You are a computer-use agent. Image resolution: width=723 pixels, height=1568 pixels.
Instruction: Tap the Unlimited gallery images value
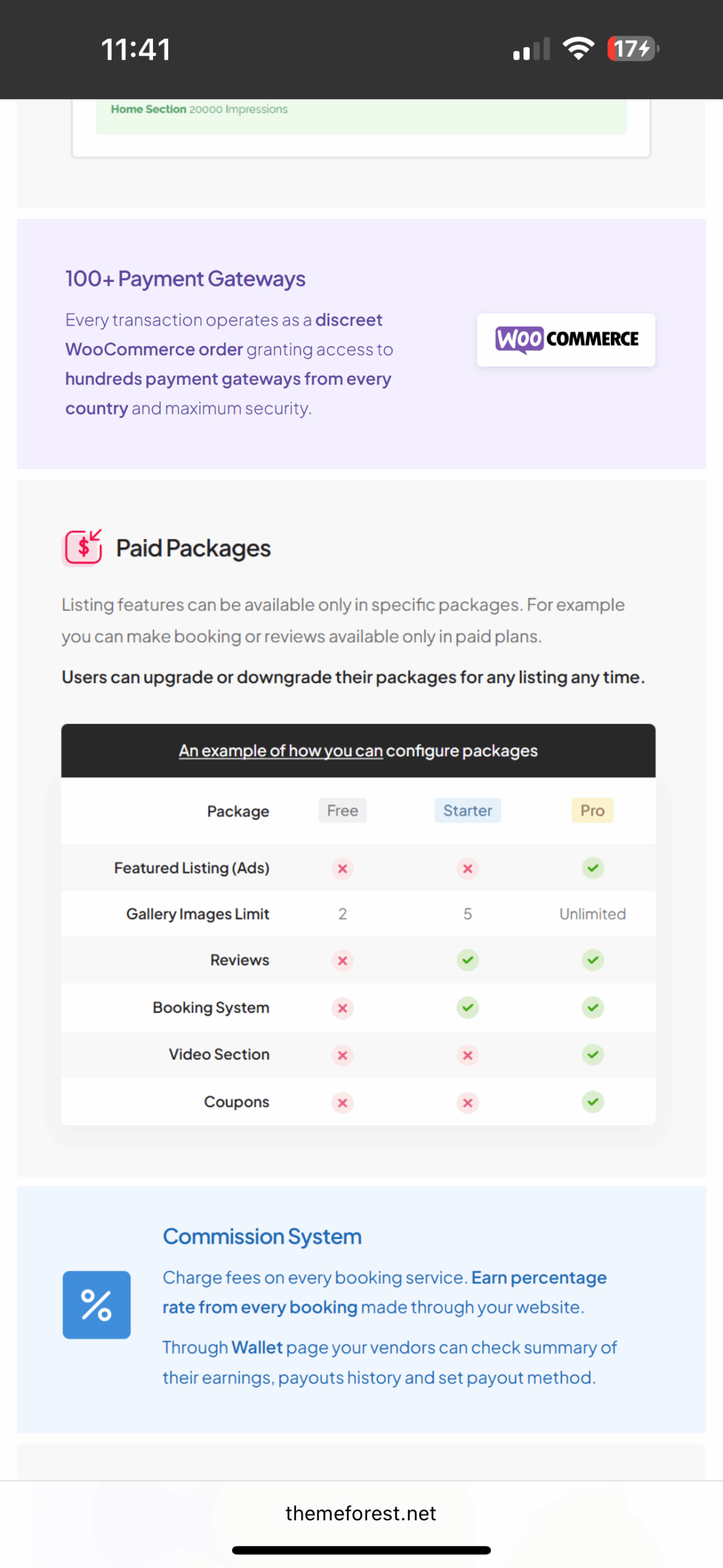[592, 914]
